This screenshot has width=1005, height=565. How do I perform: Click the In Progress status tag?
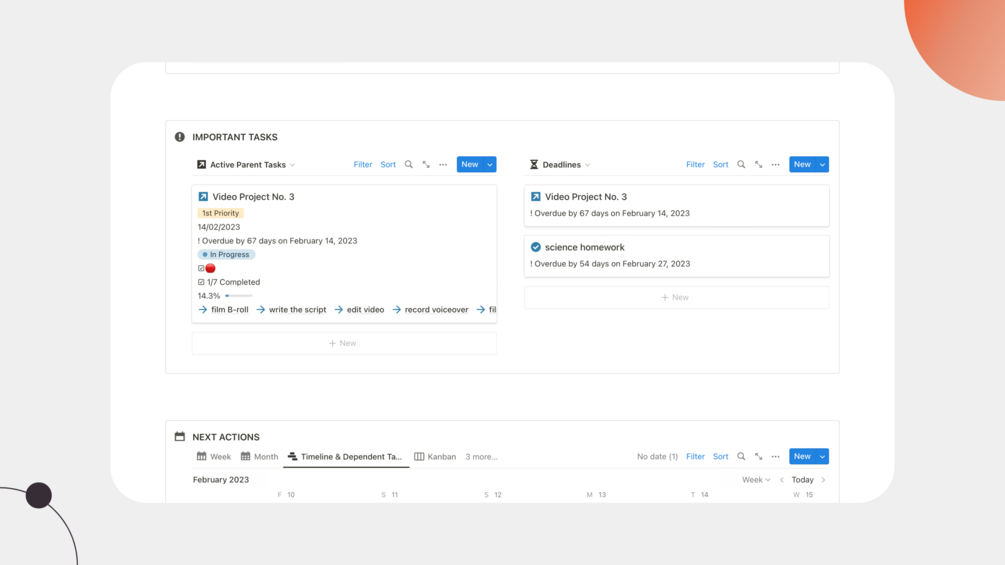point(226,254)
